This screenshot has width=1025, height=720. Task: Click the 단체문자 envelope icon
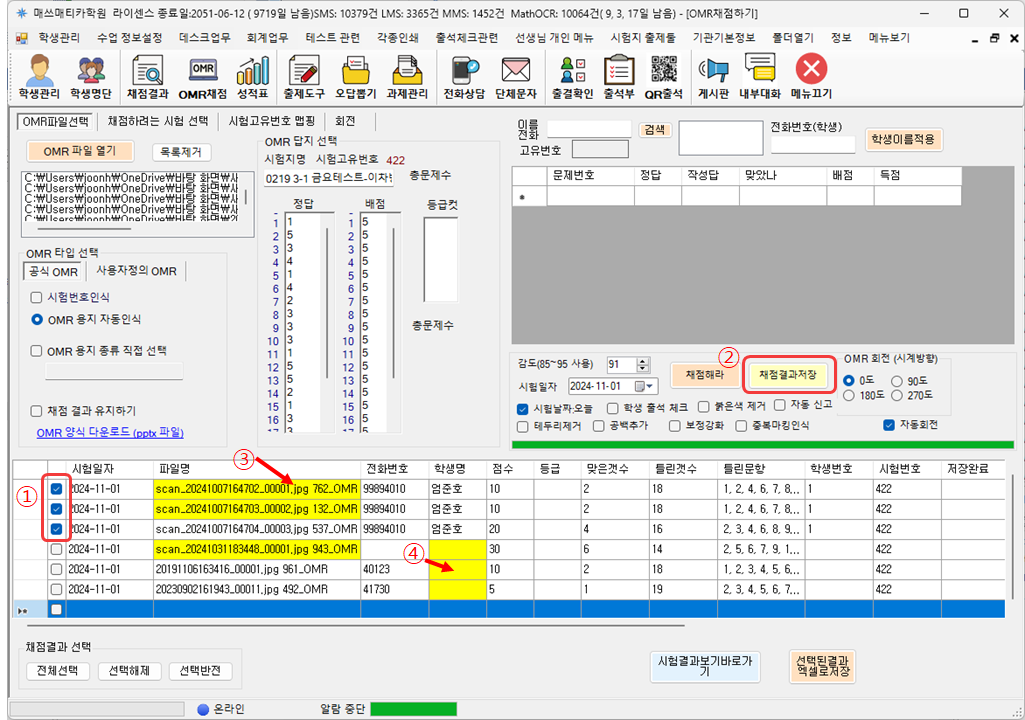pyautogui.click(x=516, y=77)
